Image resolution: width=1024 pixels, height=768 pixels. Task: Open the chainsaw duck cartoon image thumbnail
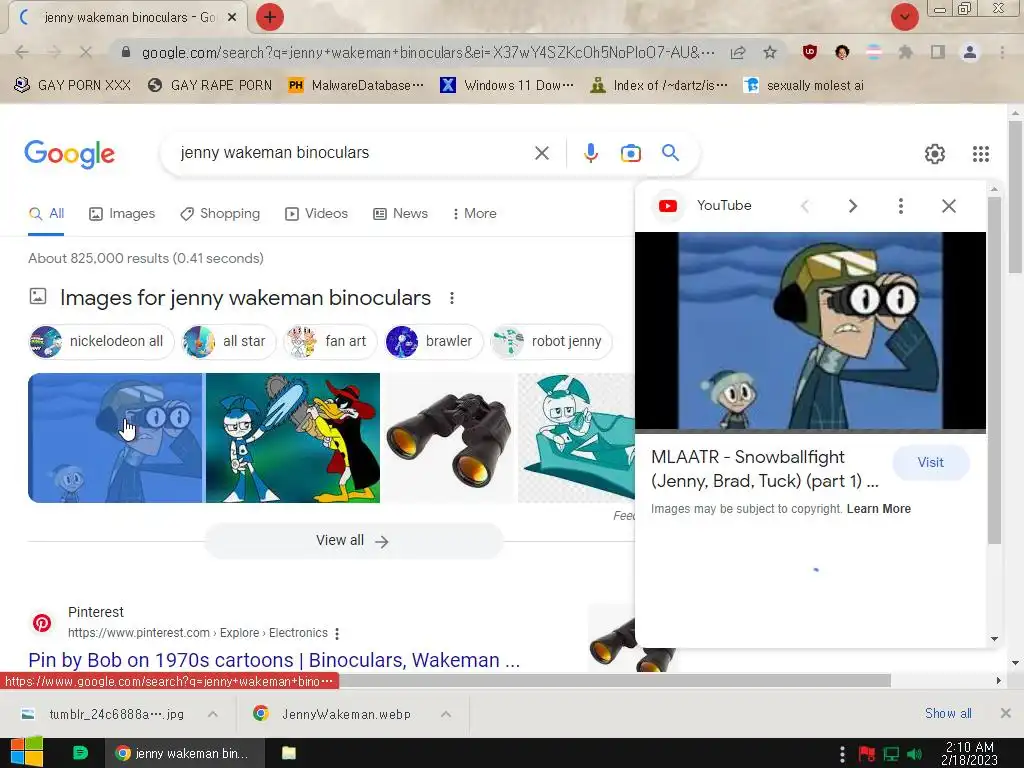pyautogui.click(x=293, y=438)
